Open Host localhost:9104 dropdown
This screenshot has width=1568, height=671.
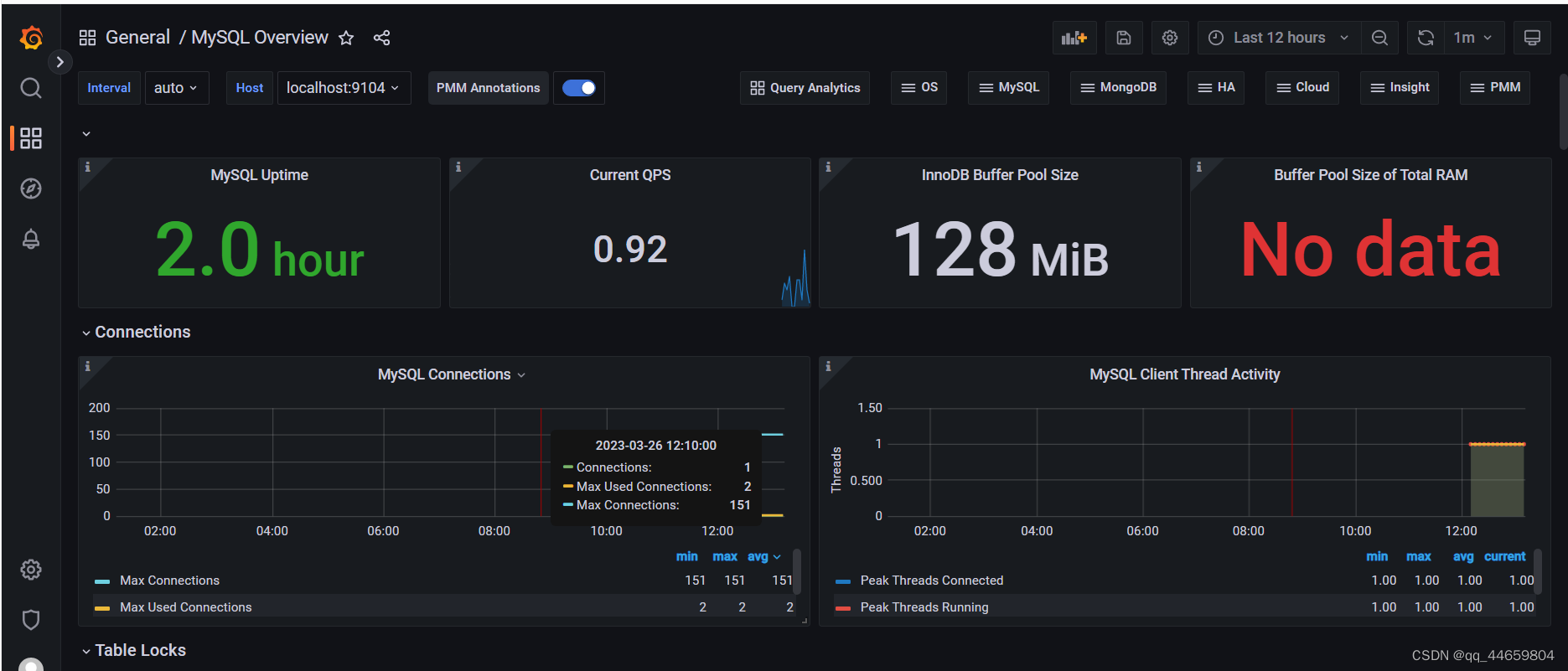tap(344, 88)
